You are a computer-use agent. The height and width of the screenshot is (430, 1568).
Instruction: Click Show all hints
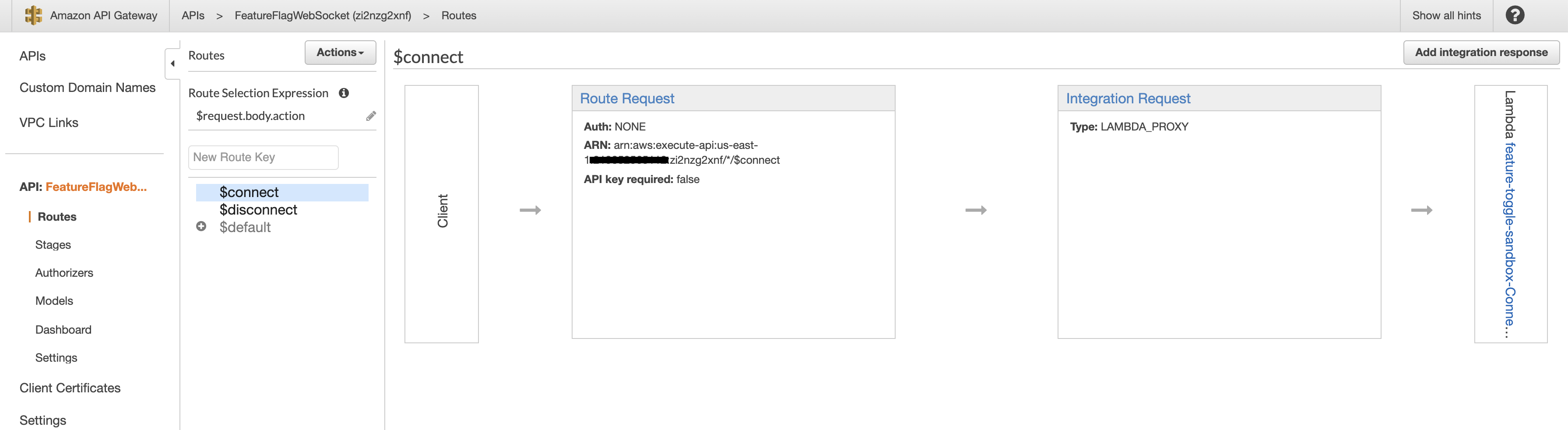click(x=1446, y=15)
